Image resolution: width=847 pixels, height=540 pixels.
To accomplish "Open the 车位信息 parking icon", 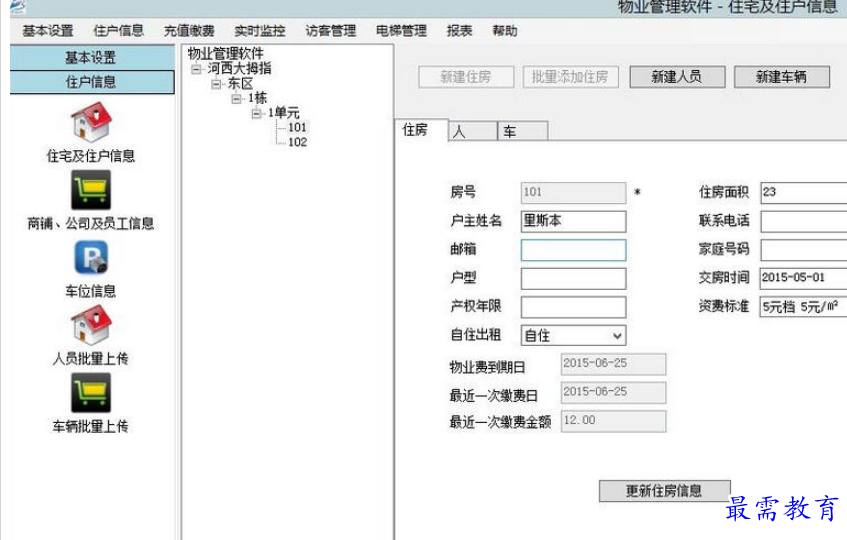I will point(91,257).
